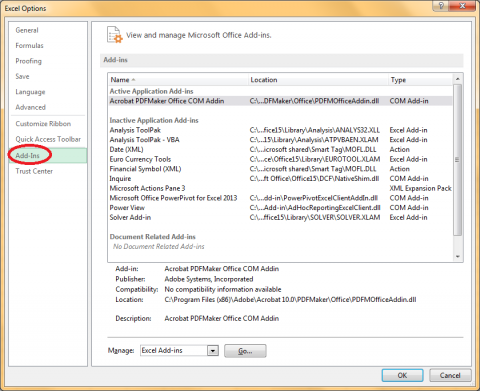
Task: Dismiss the dialog with Cancel
Action: [x=450, y=375]
